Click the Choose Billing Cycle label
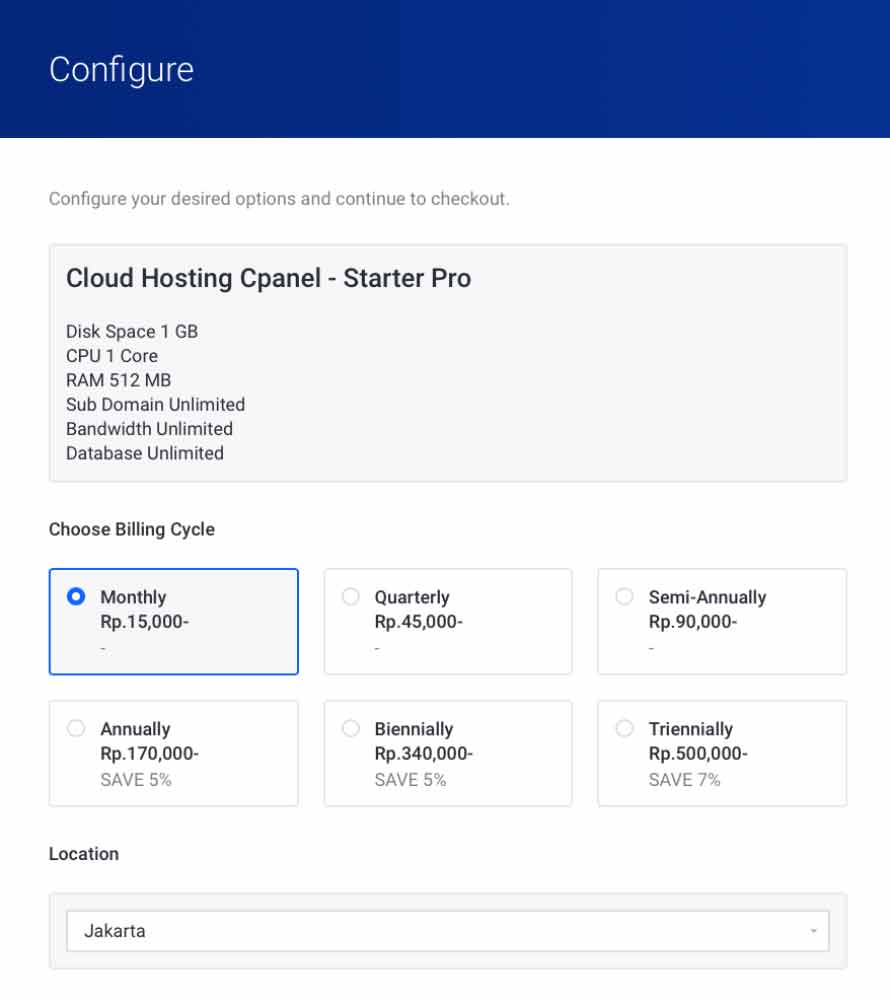The image size is (890, 1000). [132, 529]
